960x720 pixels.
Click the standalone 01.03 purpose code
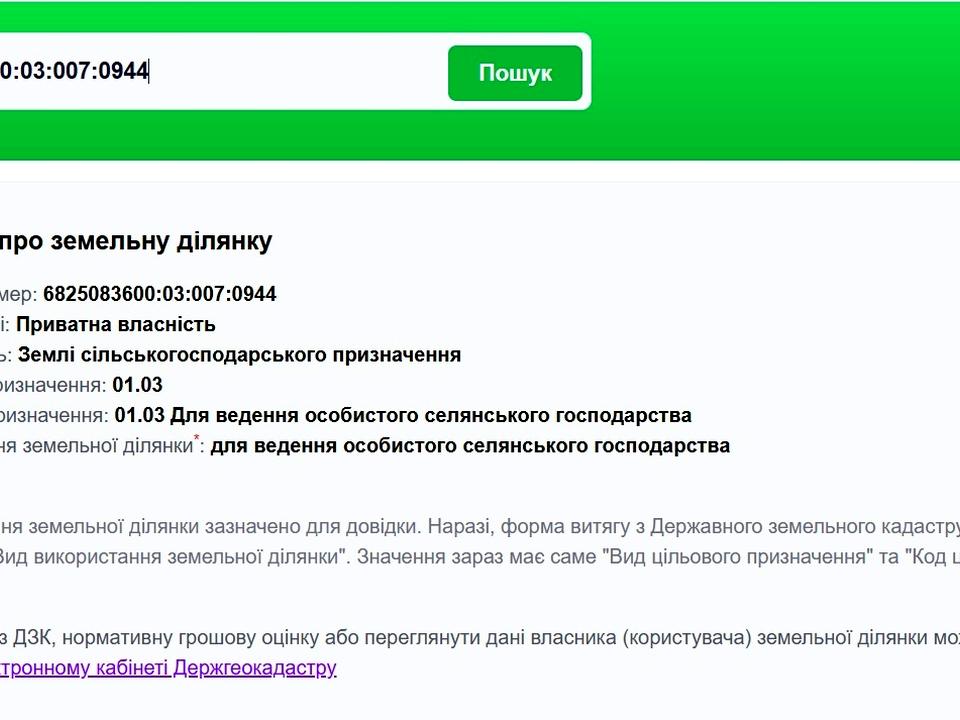tap(137, 385)
